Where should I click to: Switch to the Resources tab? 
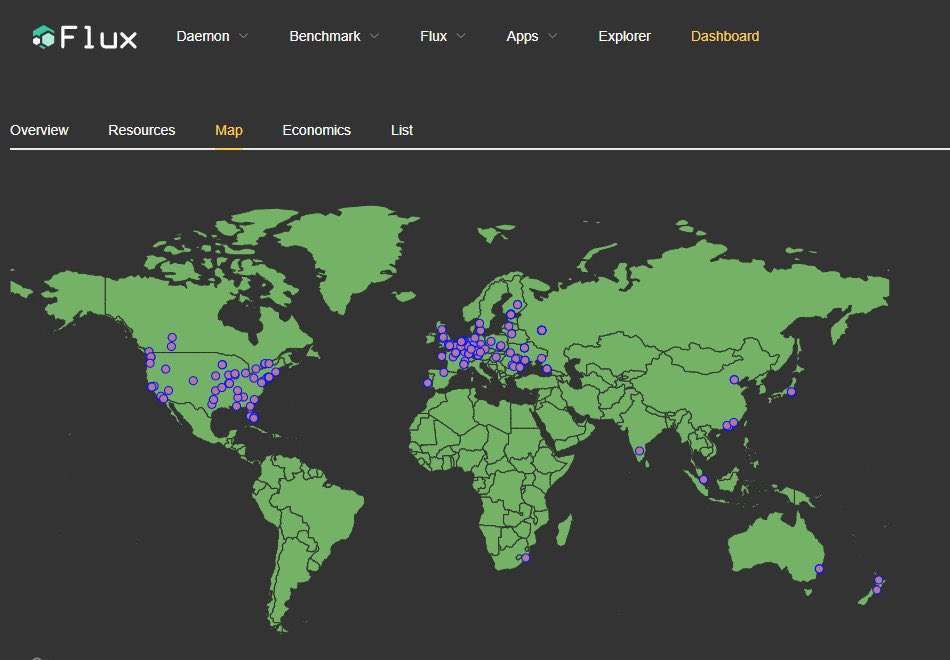point(142,130)
